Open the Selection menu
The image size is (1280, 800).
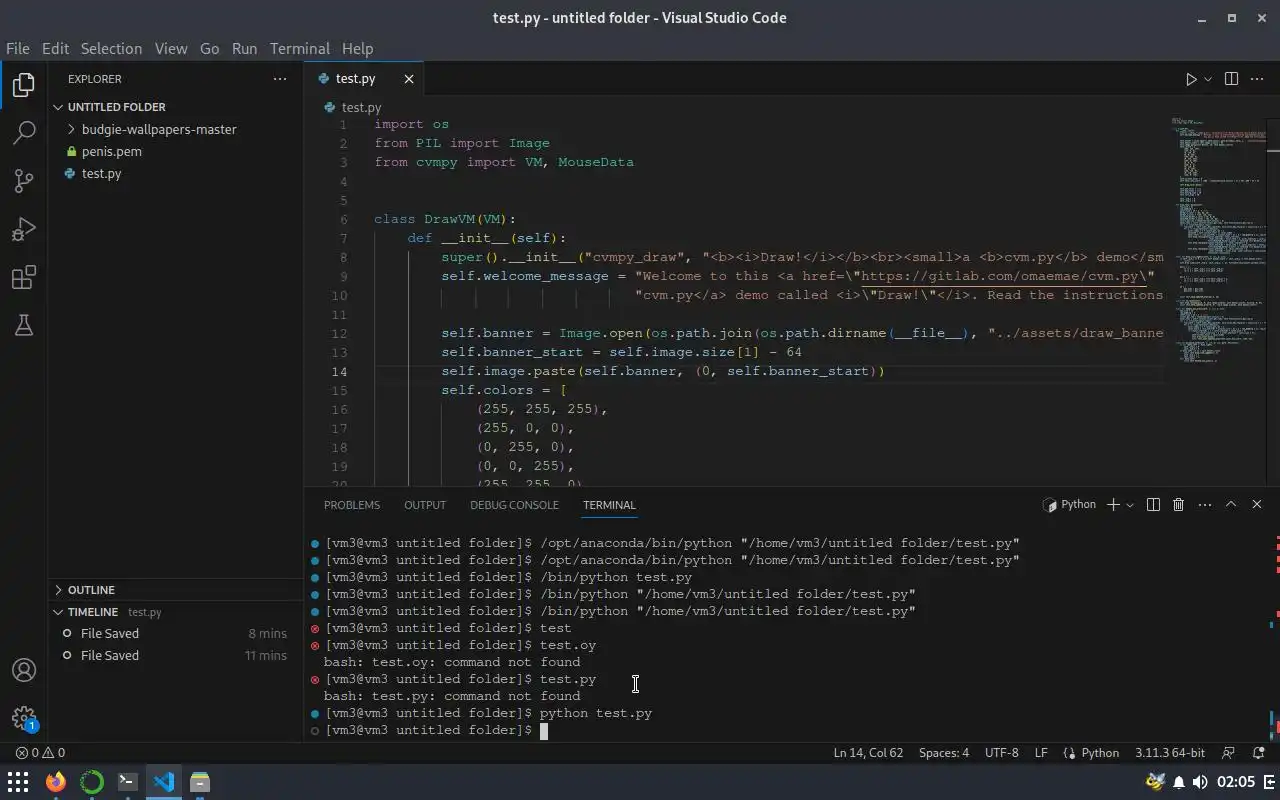111,48
